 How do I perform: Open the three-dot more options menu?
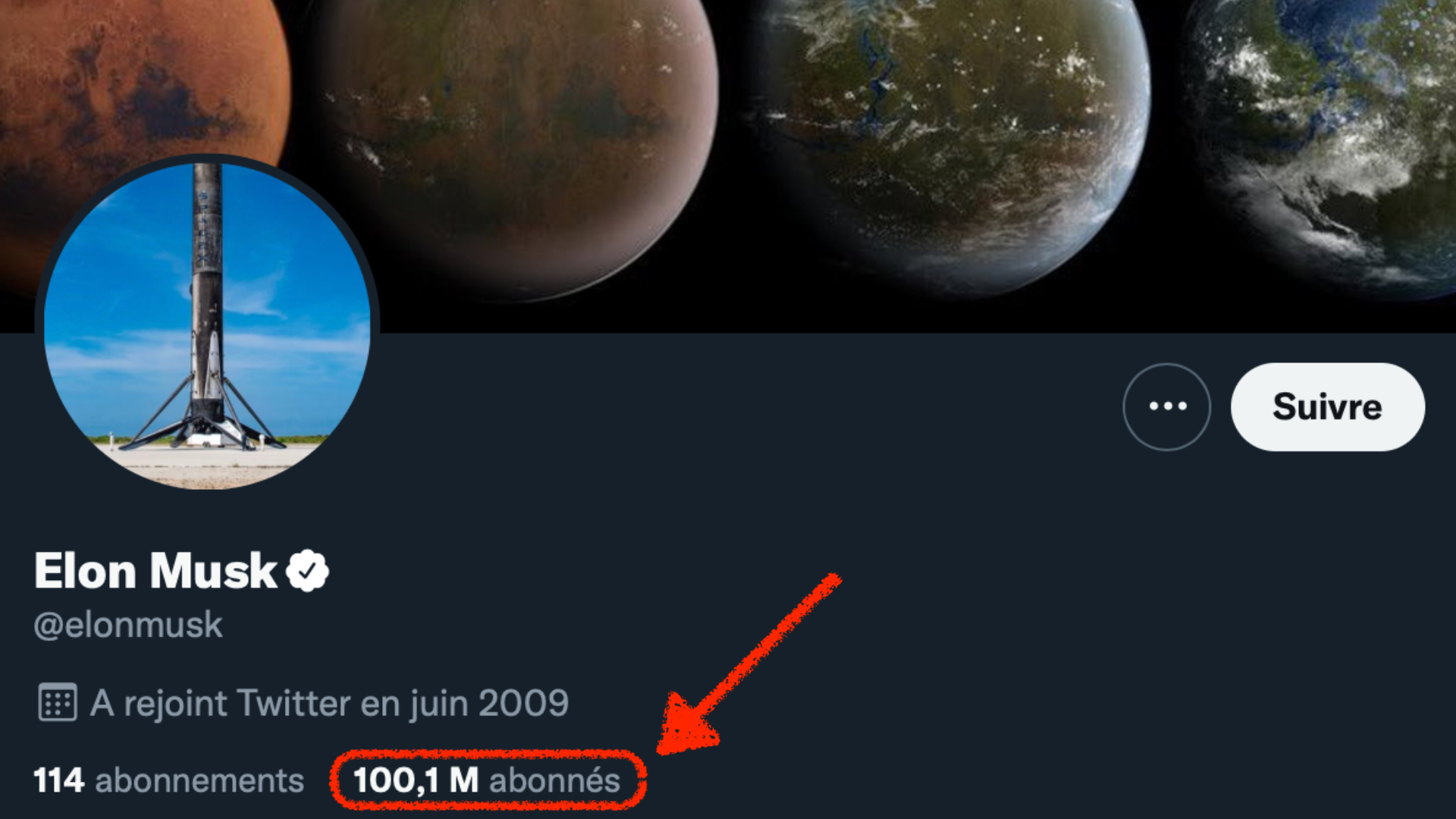tap(1166, 406)
